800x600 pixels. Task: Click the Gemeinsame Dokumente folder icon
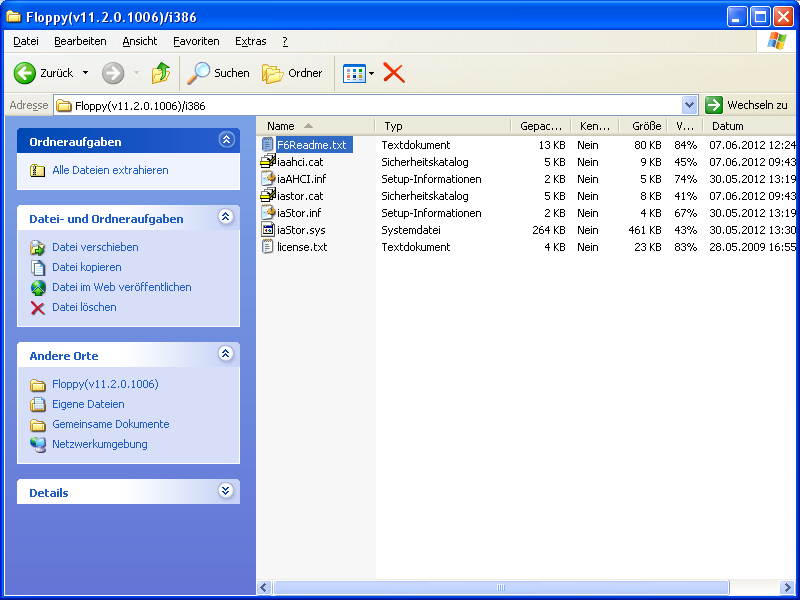click(x=37, y=424)
